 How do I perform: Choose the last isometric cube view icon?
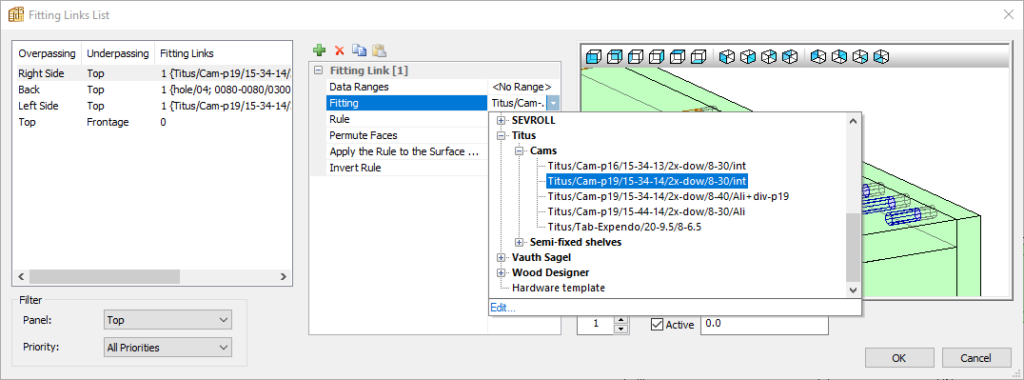coord(881,57)
